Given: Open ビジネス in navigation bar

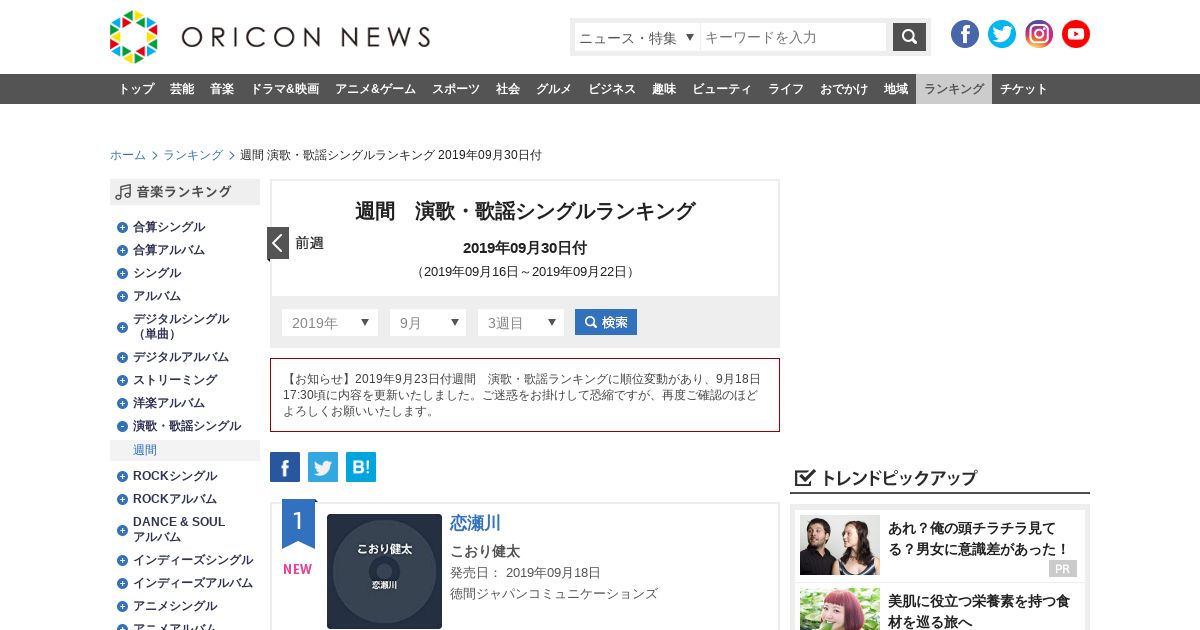Looking at the screenshot, I should coord(612,89).
